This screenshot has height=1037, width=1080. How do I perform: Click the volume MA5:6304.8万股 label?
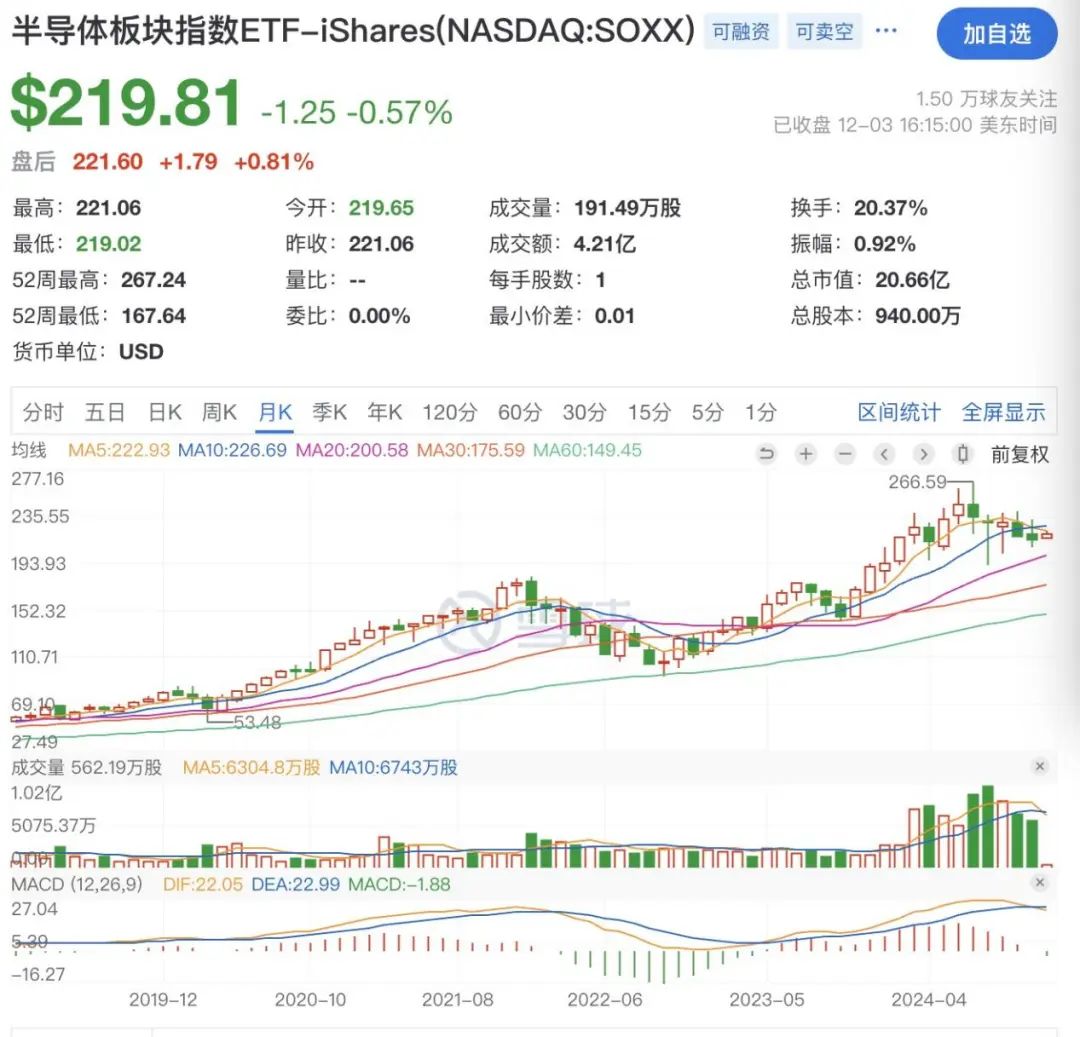pyautogui.click(x=251, y=767)
